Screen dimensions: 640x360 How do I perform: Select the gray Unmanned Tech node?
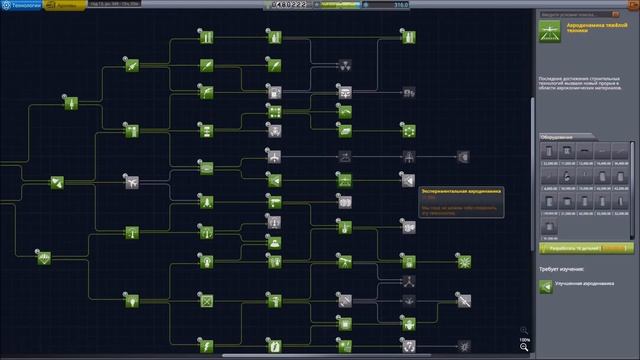click(345, 301)
